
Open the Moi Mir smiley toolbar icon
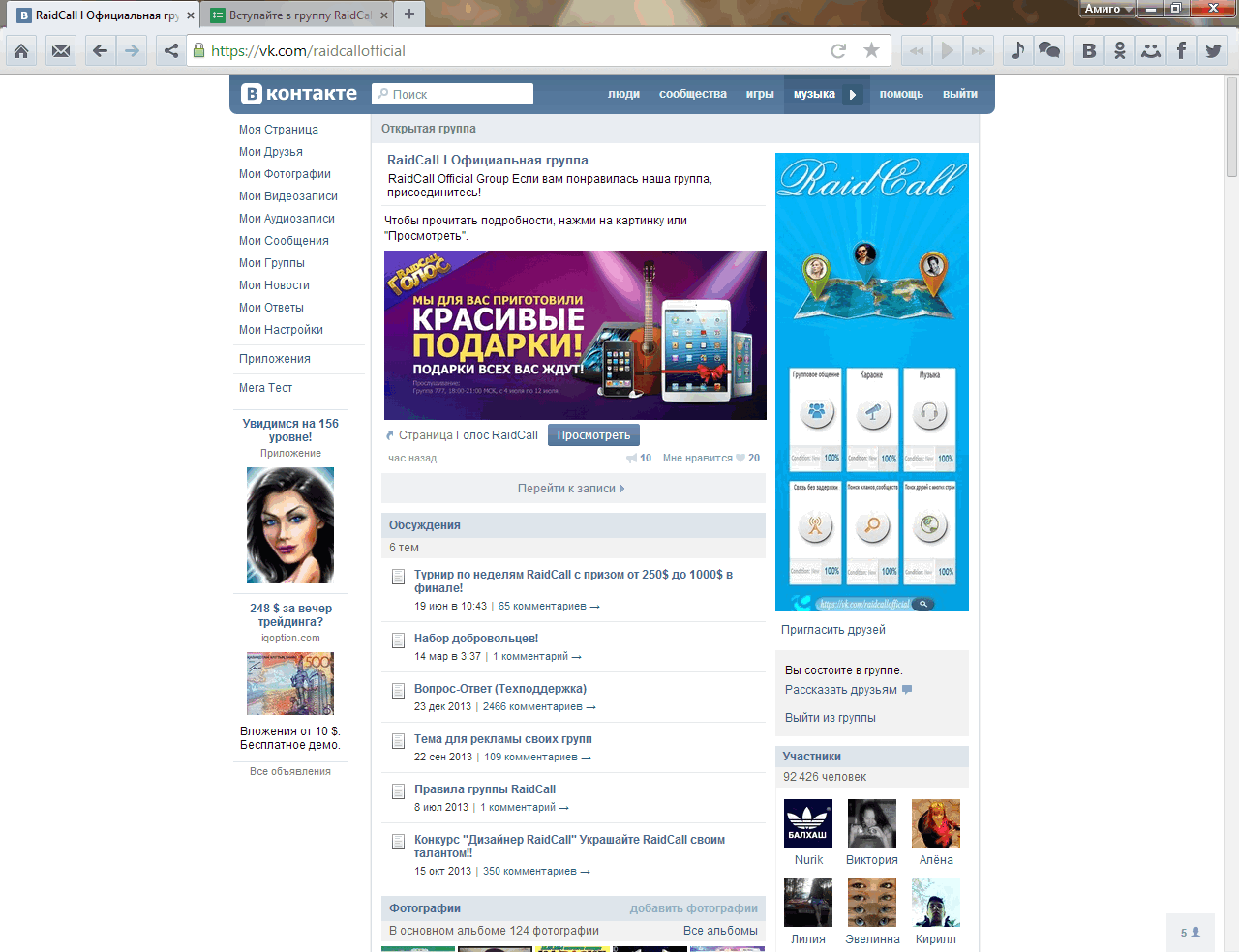(x=1151, y=50)
